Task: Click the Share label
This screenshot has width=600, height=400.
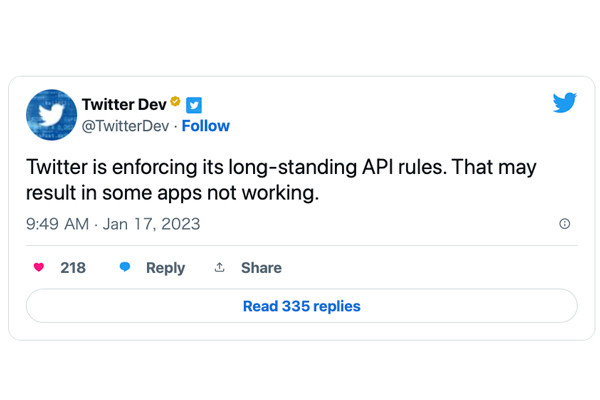Action: pyautogui.click(x=261, y=268)
